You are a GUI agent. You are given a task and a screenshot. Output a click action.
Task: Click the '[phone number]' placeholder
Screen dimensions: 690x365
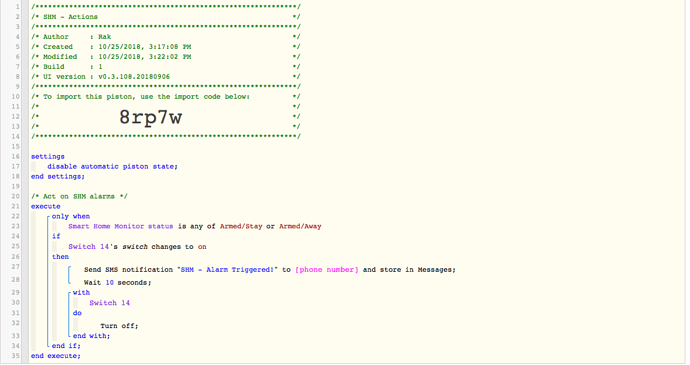click(327, 269)
